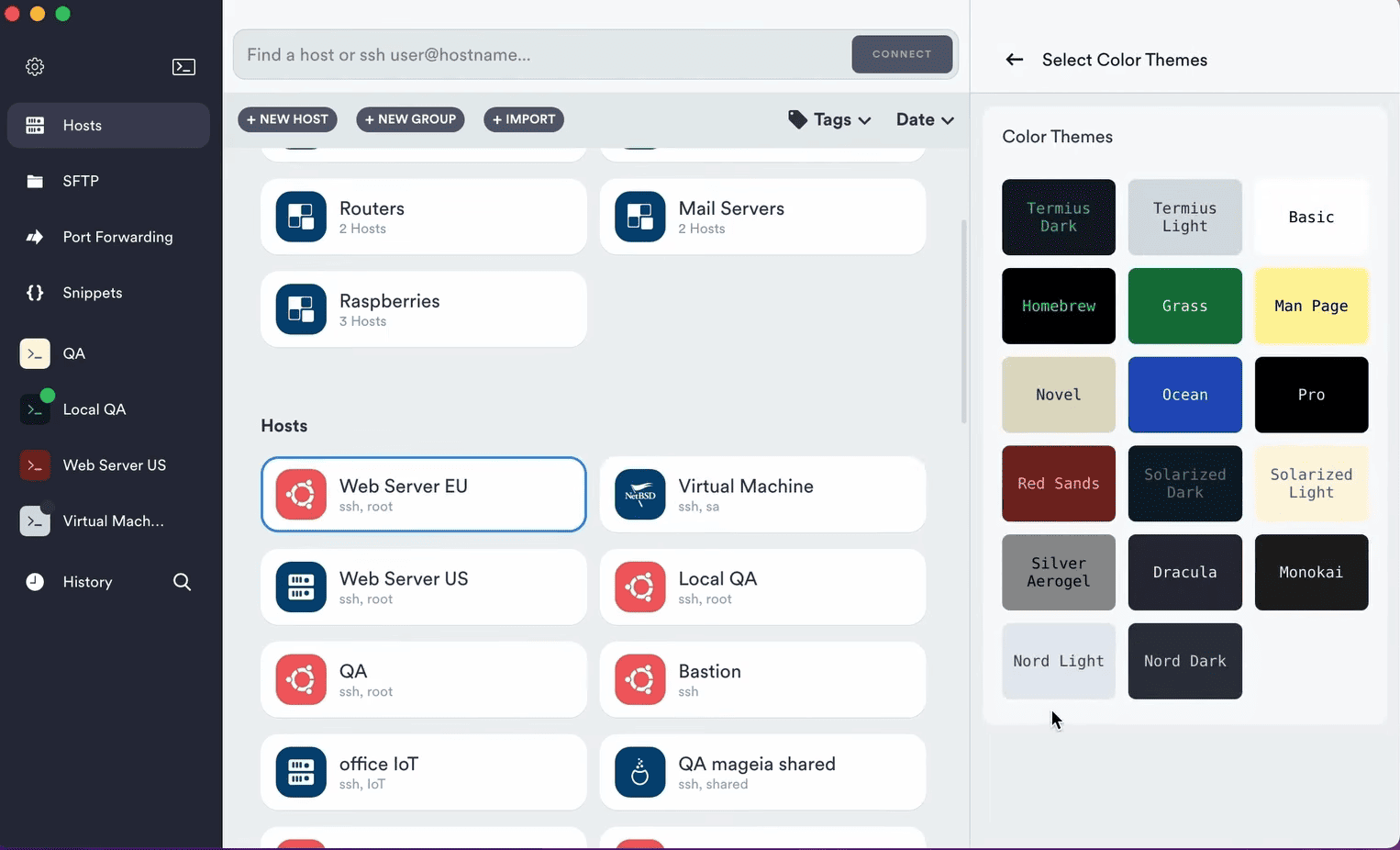Choose the Dracula color theme swatch
The width and height of the screenshot is (1400, 850).
[1184, 572]
